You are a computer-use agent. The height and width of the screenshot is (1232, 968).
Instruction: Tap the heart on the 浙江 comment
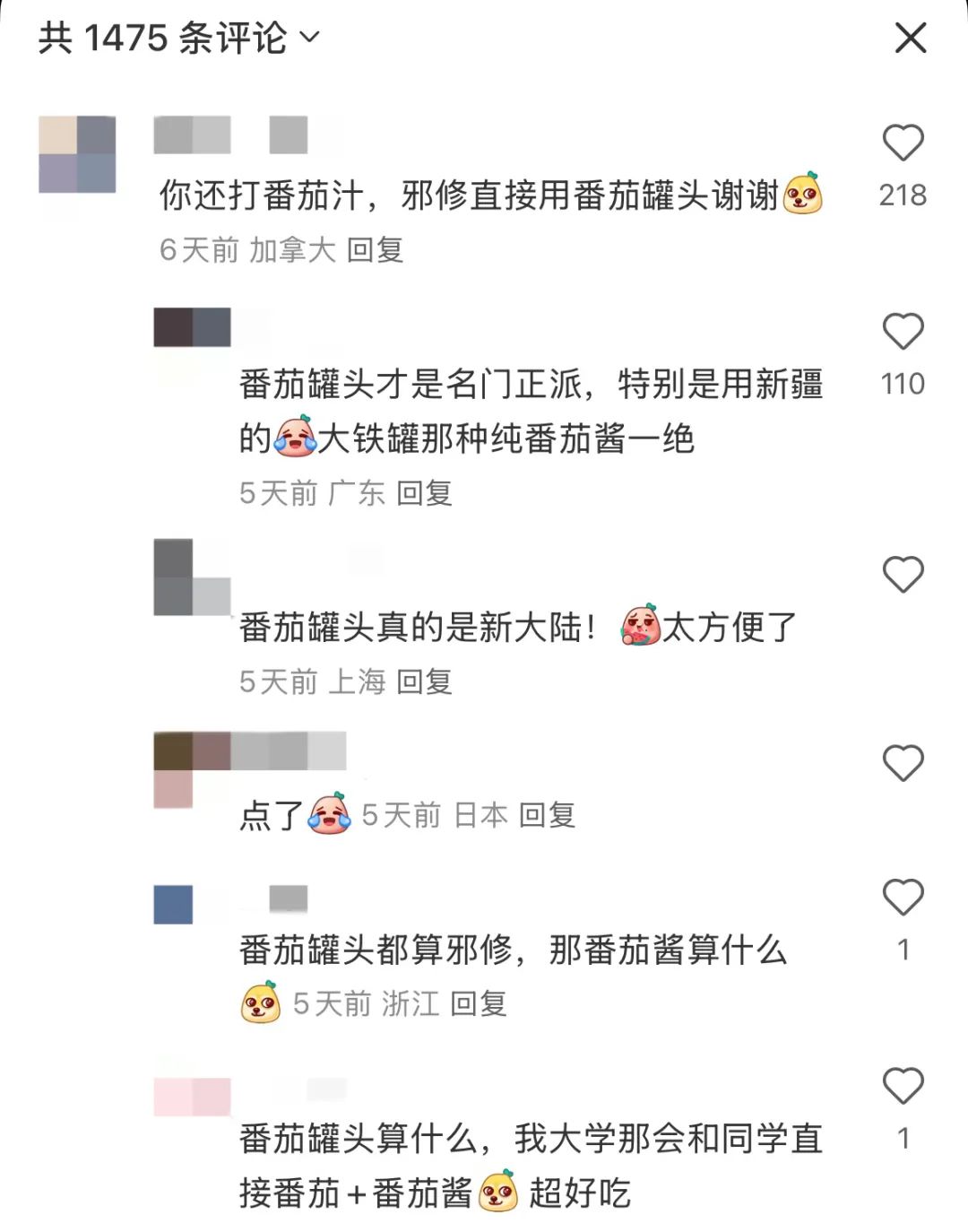(x=903, y=897)
